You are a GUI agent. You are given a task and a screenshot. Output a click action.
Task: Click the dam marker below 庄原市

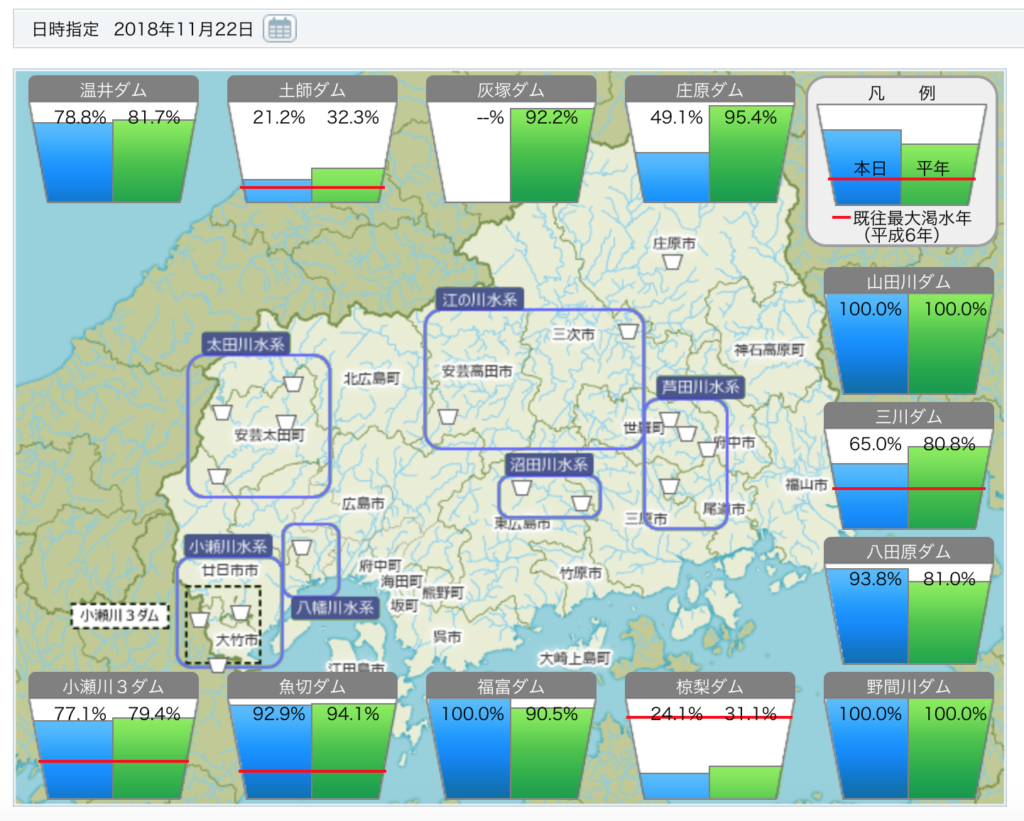tap(673, 262)
